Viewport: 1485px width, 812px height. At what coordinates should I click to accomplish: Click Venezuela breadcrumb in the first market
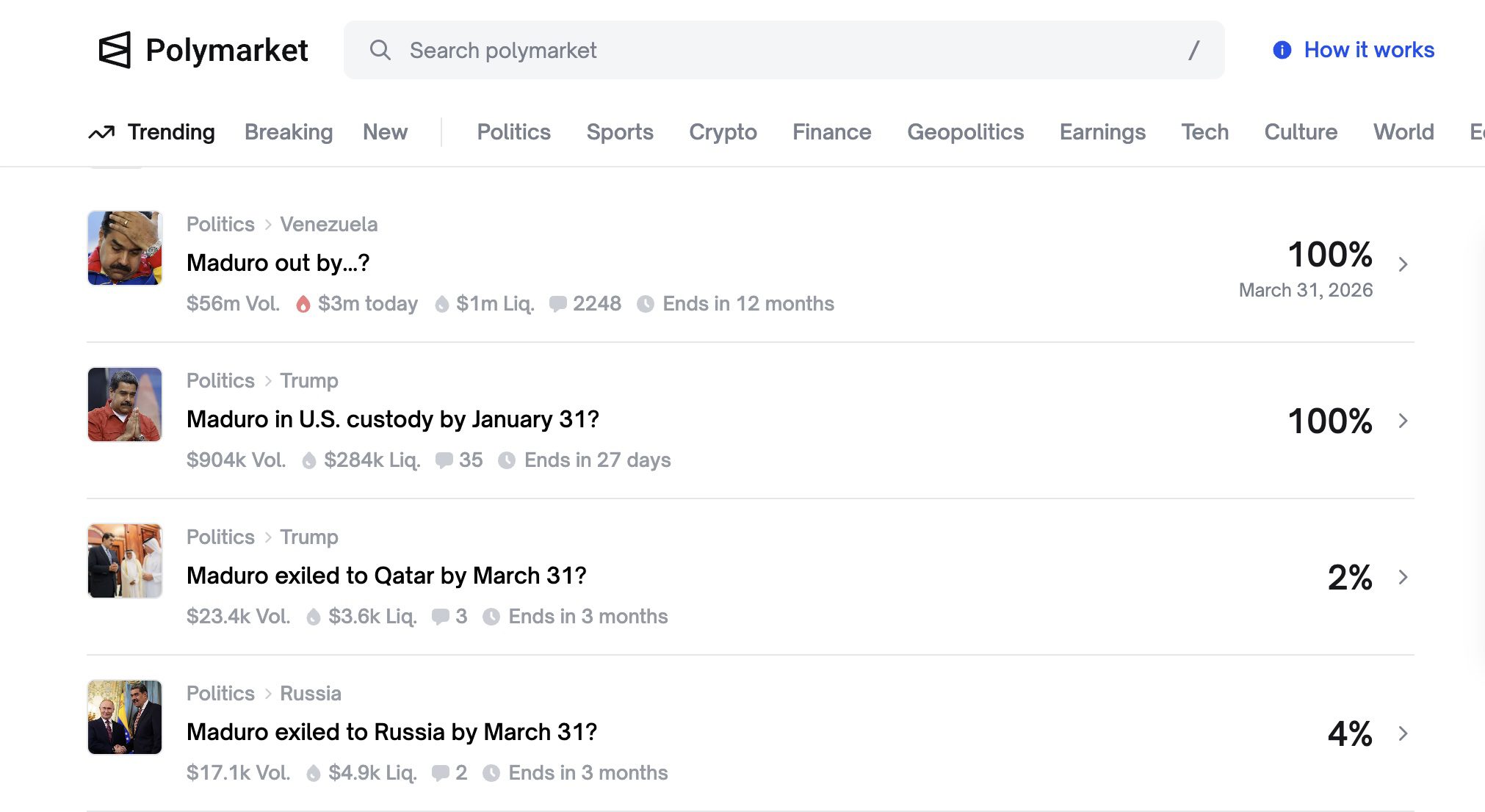point(329,225)
